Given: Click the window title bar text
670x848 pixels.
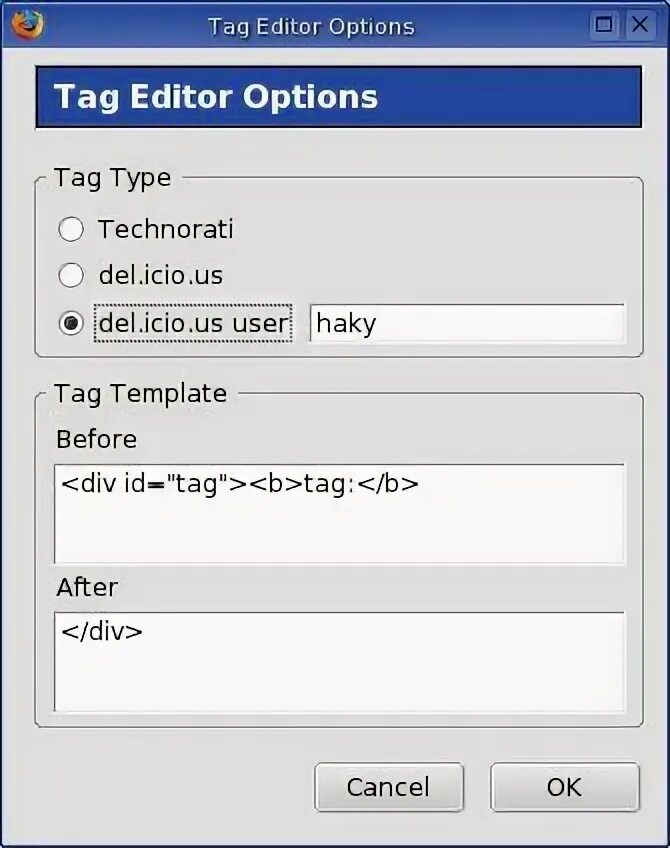Looking at the screenshot, I should (310, 26).
